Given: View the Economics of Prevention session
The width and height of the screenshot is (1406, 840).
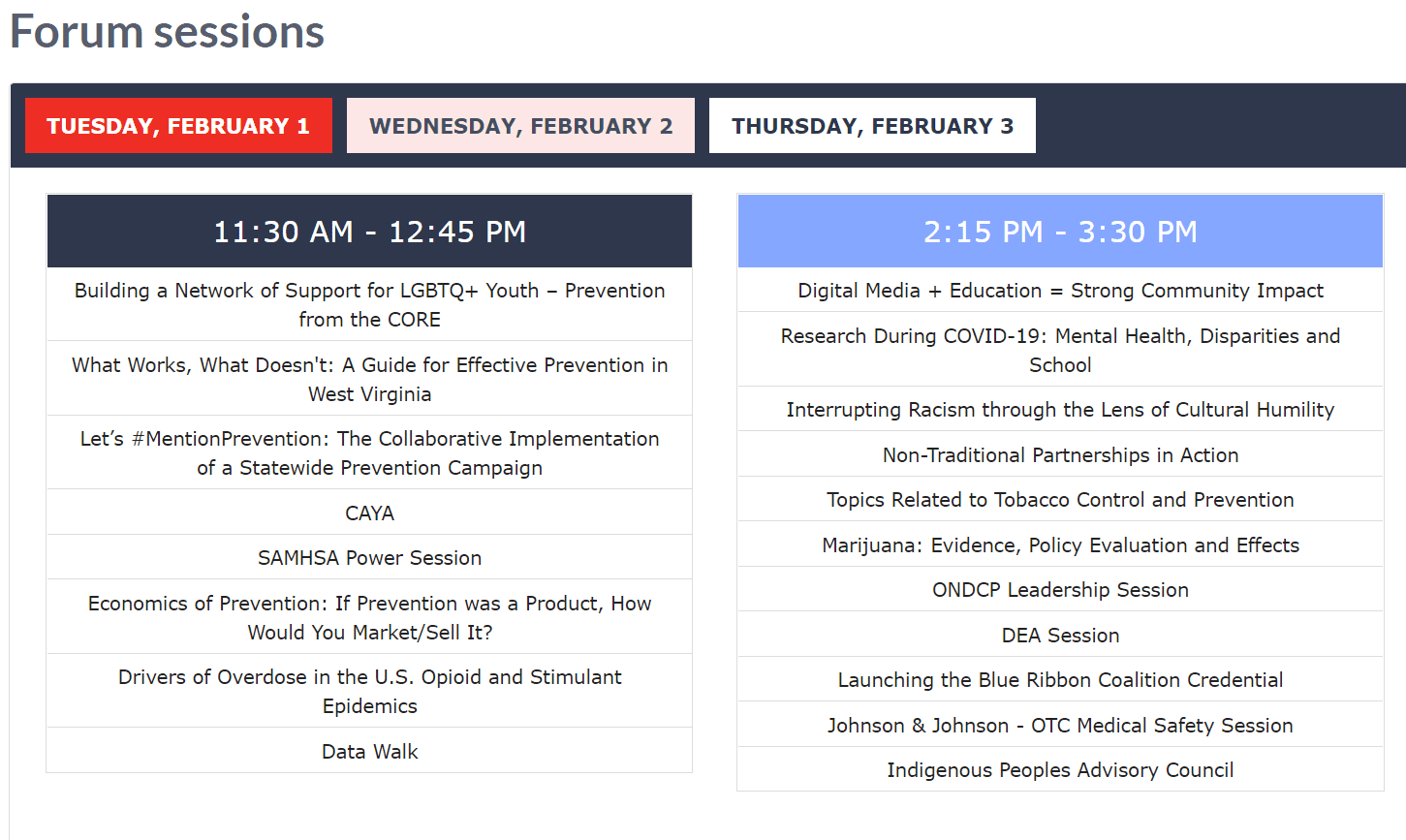Looking at the screenshot, I should pos(369,617).
